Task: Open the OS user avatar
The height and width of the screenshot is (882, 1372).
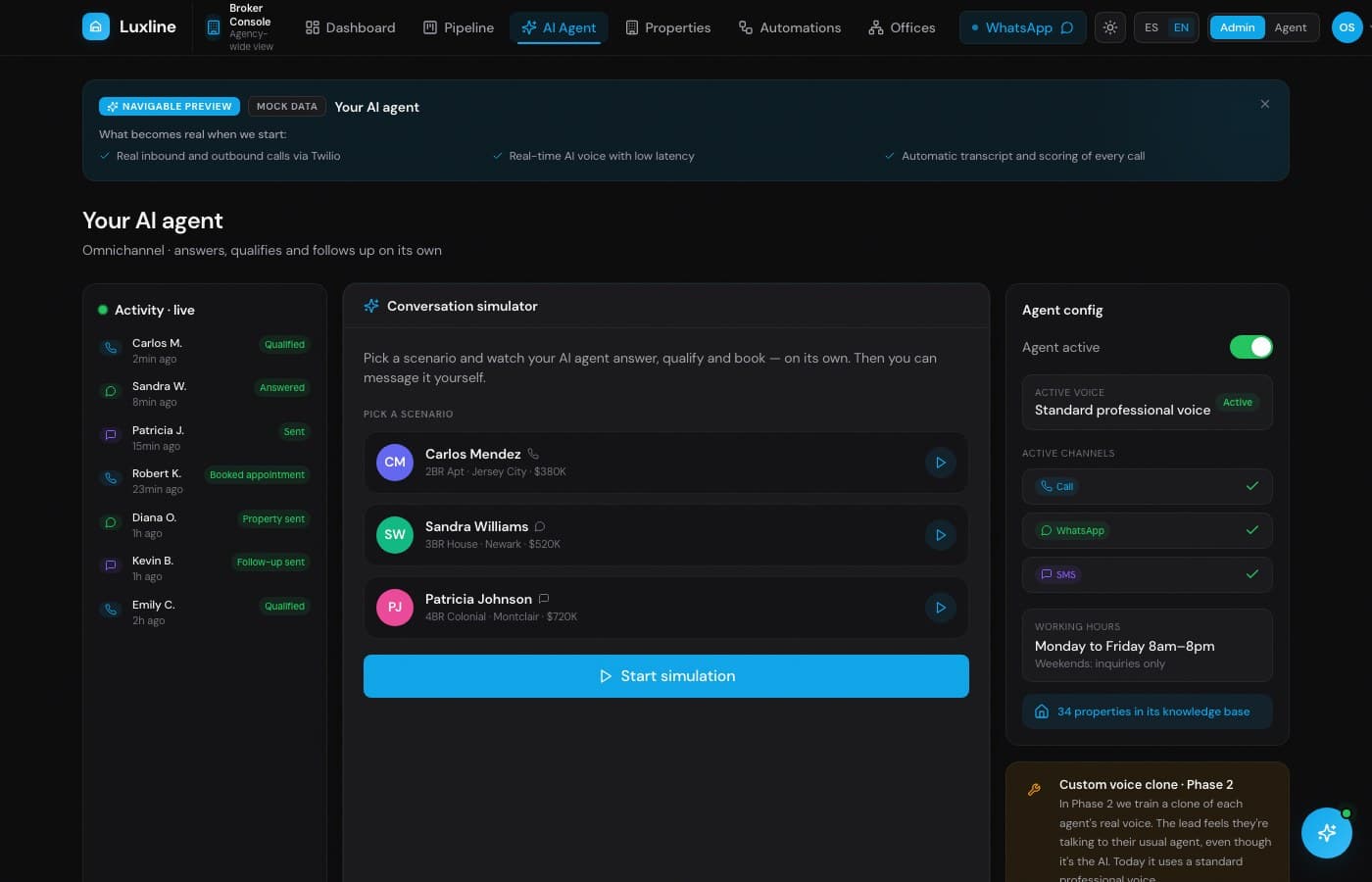Action: coord(1347,27)
